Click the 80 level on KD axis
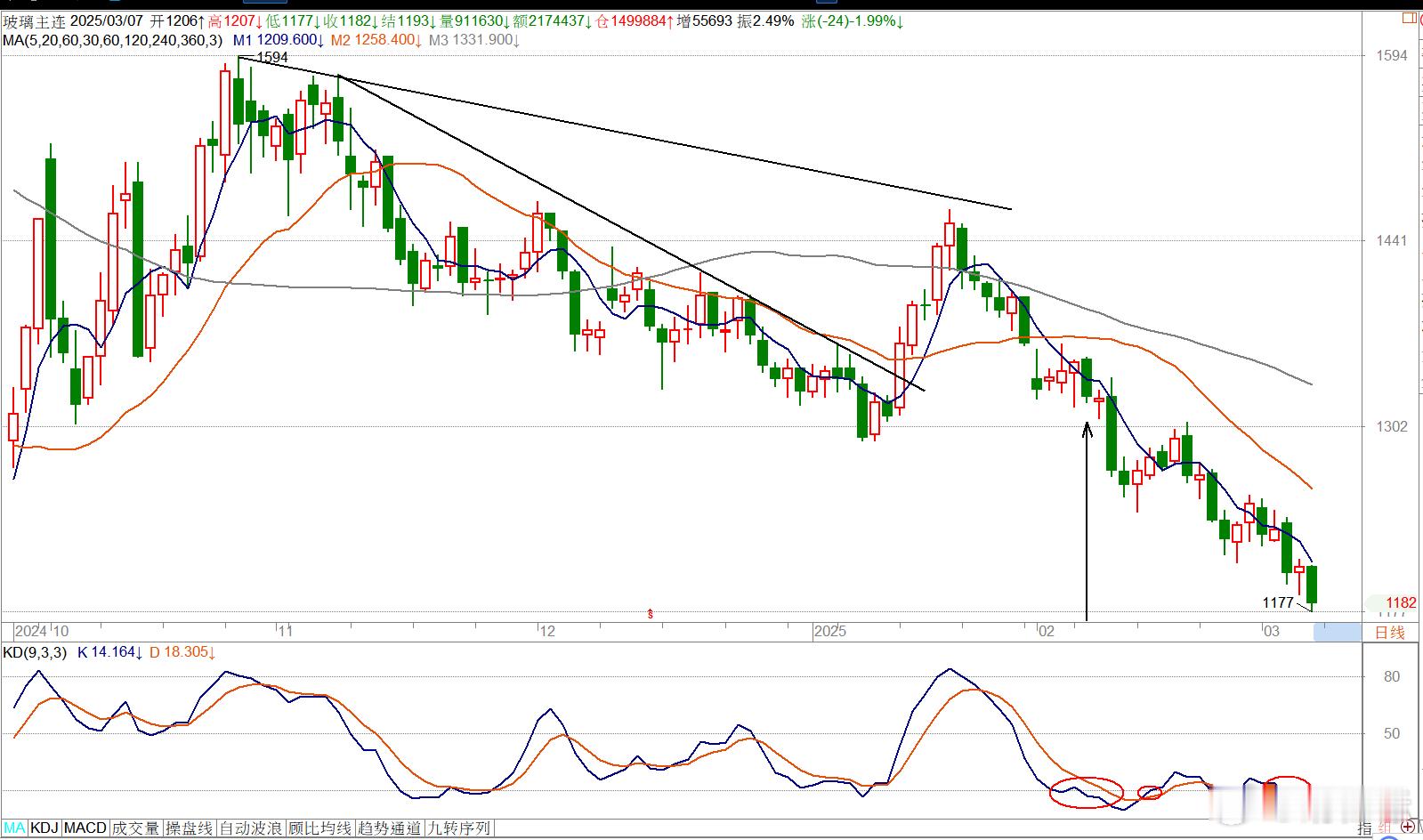This screenshot has width=1423, height=840. [x=1391, y=677]
